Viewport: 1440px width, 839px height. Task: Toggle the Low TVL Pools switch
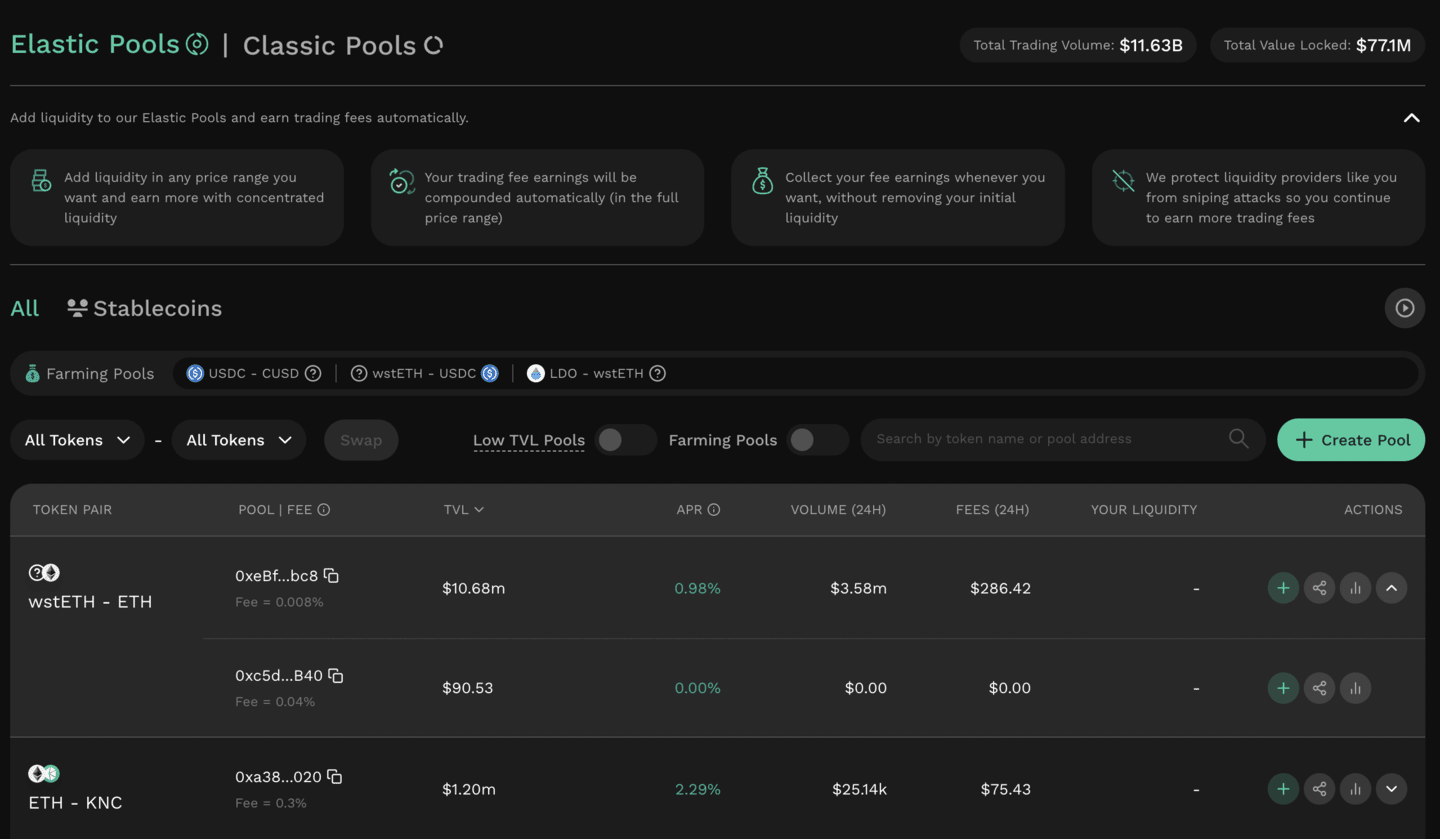click(625, 440)
